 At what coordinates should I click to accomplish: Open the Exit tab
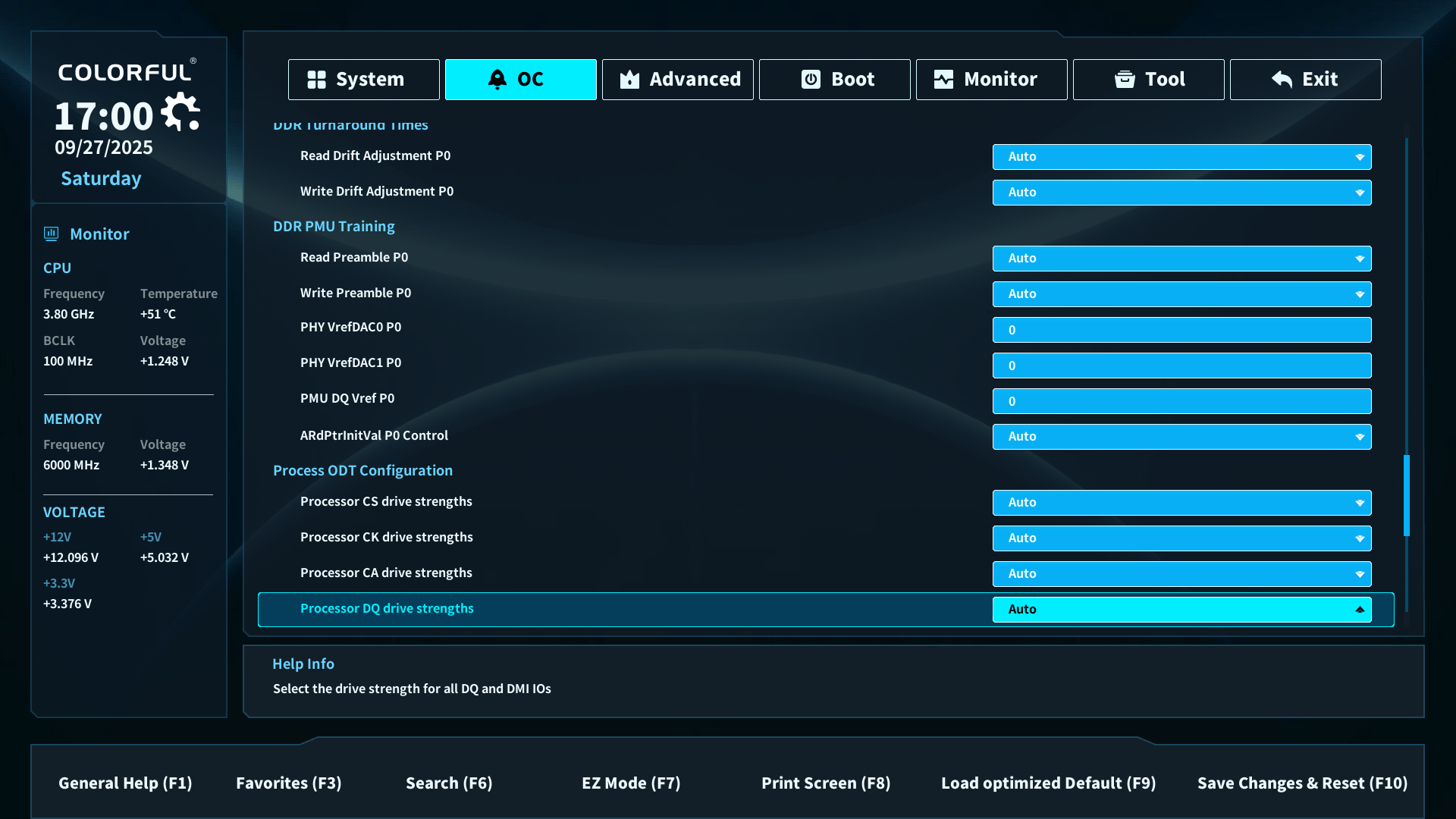(x=1306, y=80)
